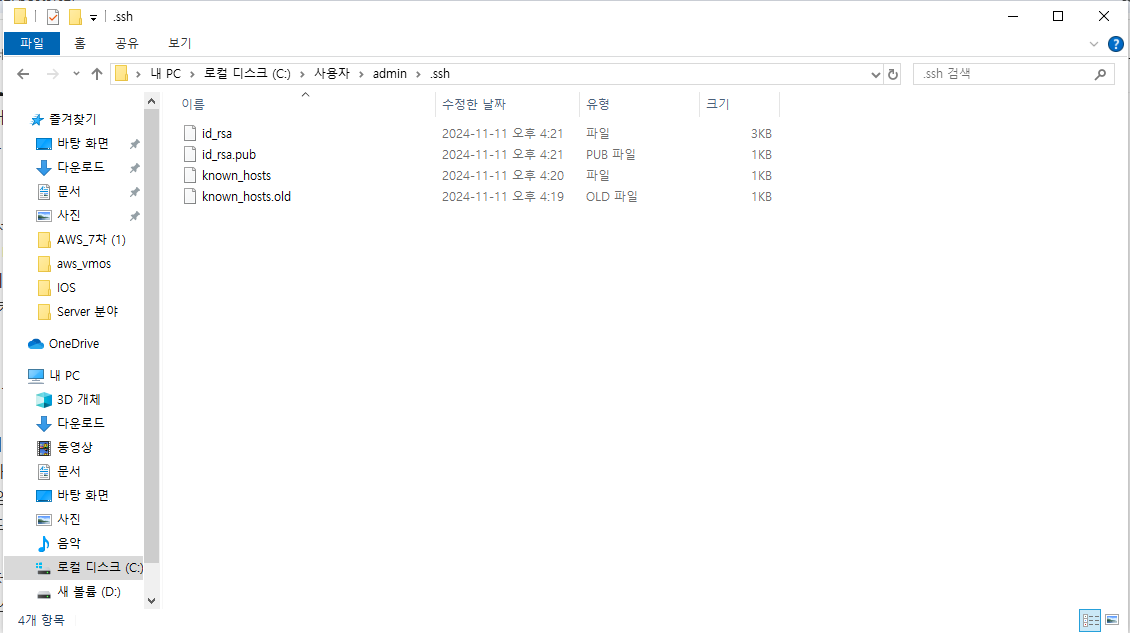This screenshot has width=1130, height=633.
Task: Click the sidebar scroll up arrow
Action: (x=151, y=102)
